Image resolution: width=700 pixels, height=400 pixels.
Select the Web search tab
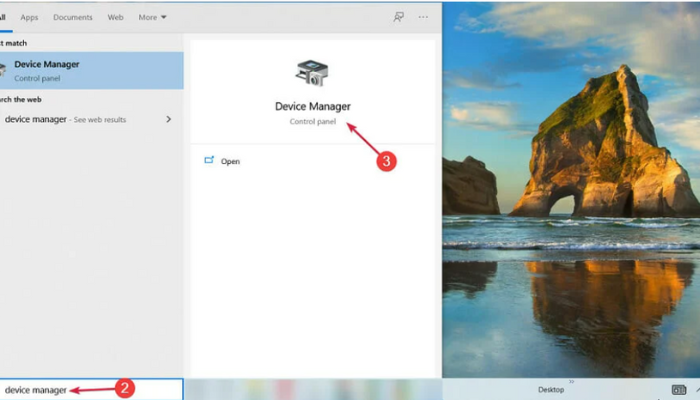pos(115,17)
